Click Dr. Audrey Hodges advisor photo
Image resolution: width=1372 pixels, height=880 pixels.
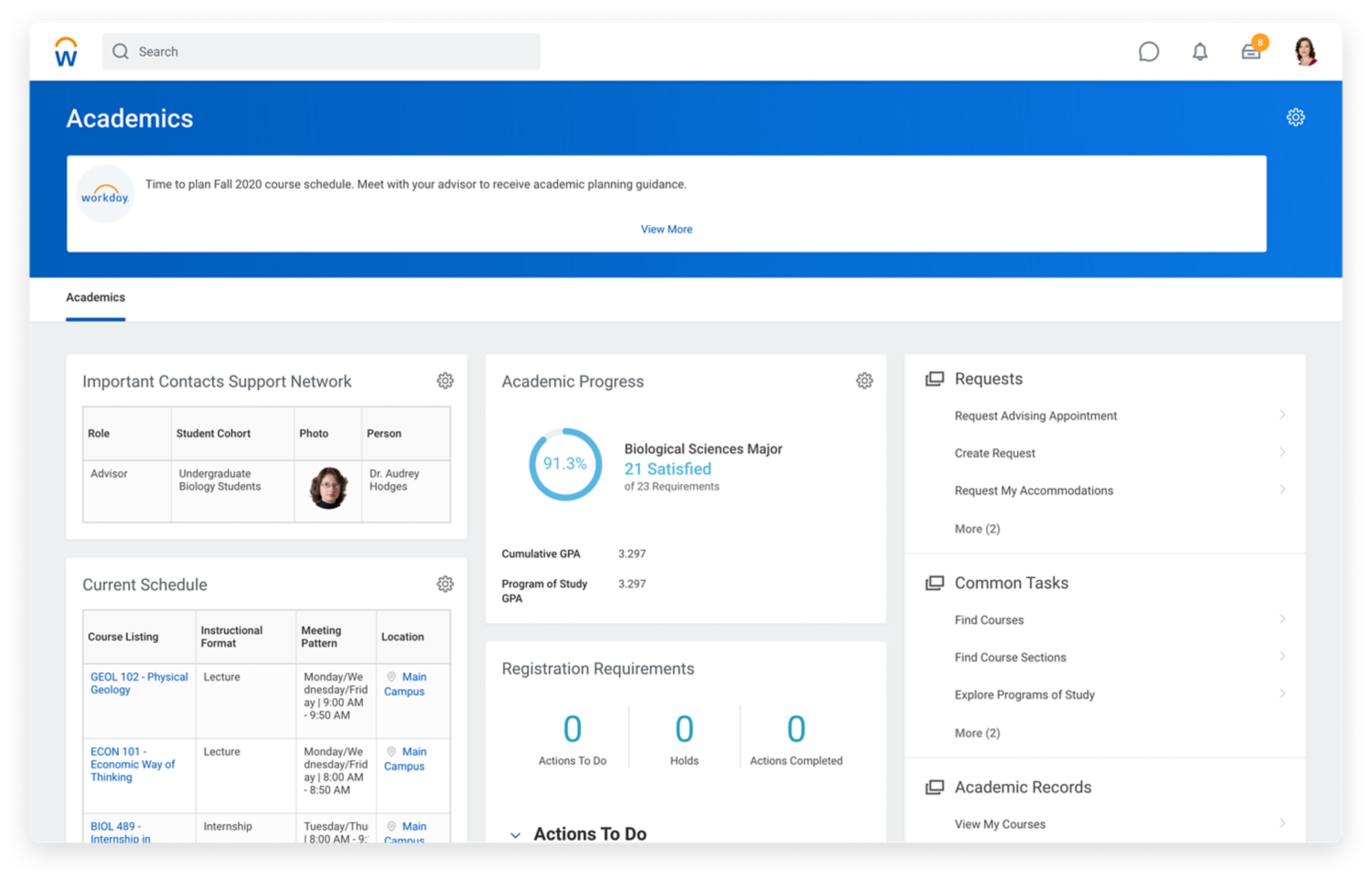click(x=328, y=488)
